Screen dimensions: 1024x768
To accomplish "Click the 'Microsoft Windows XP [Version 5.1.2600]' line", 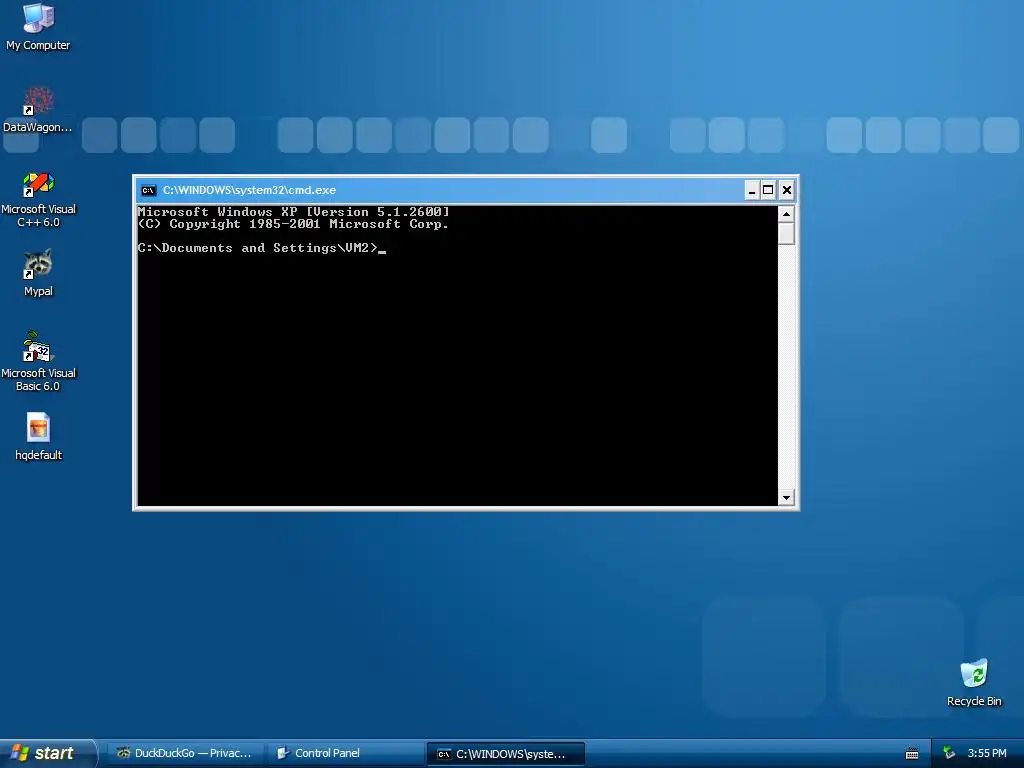I will coord(293,212).
